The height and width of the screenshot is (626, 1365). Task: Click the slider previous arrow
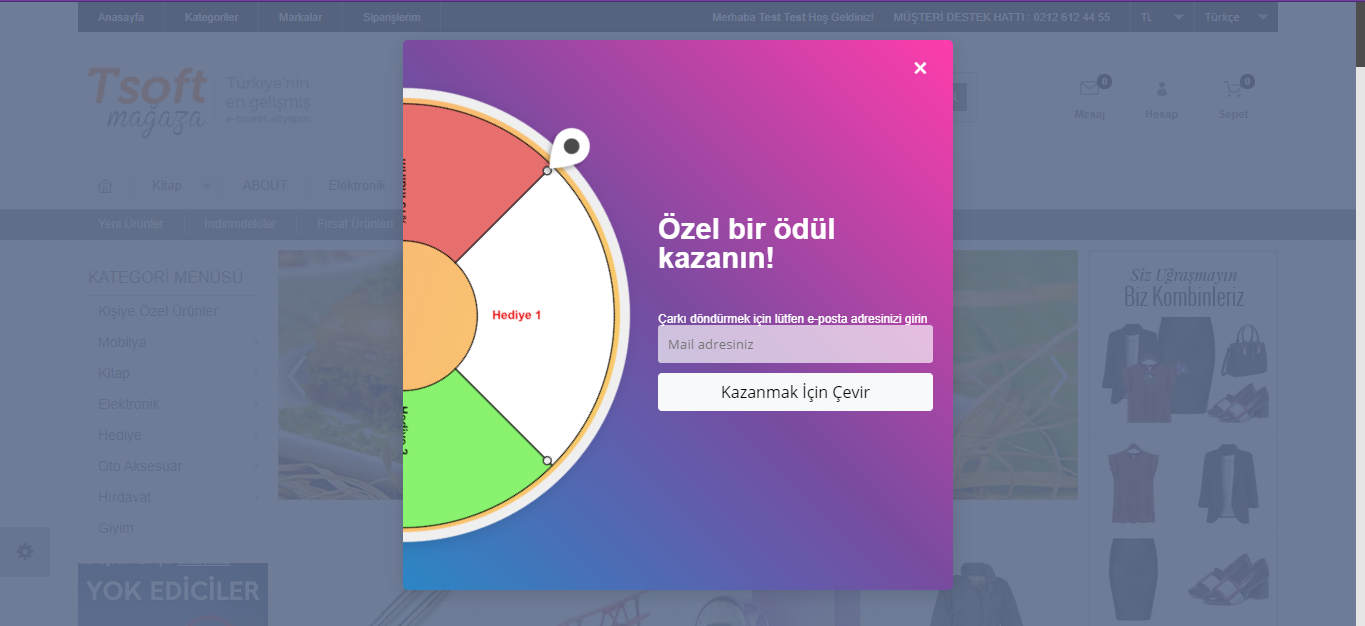click(x=296, y=373)
